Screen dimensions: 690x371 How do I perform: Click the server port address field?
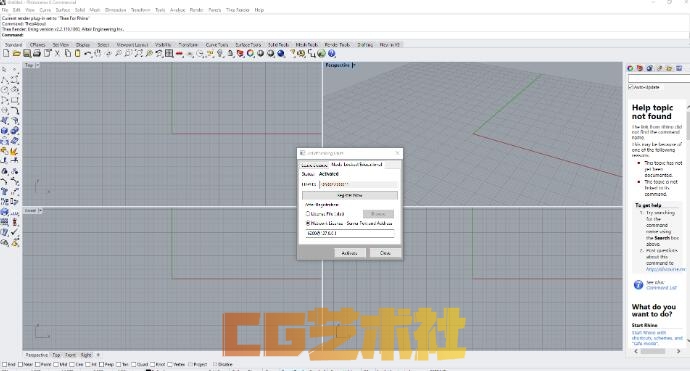[350, 233]
